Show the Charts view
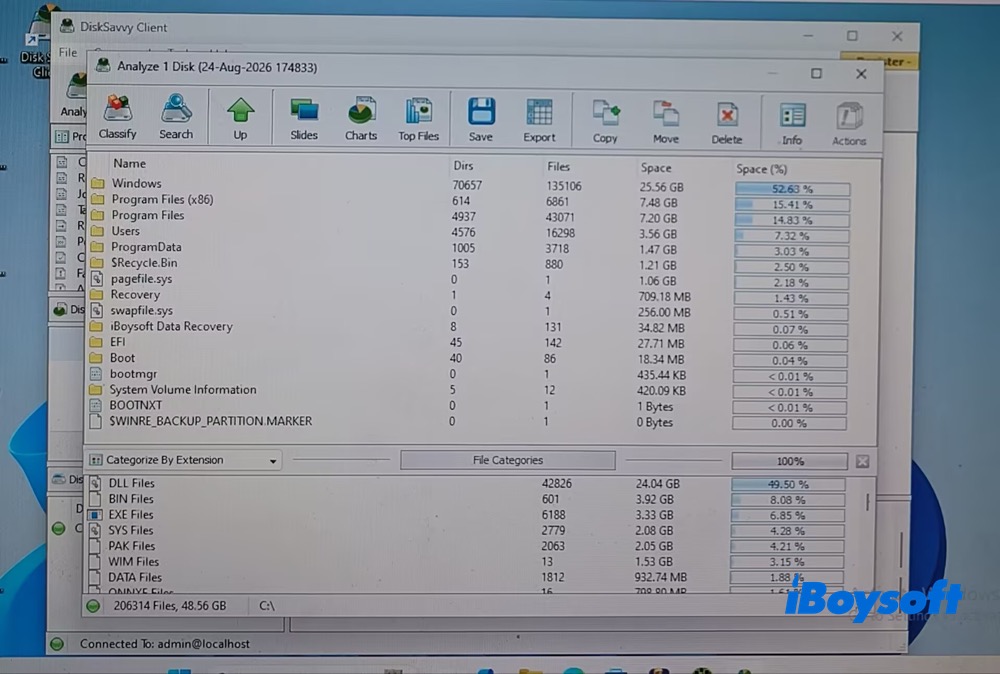Image resolution: width=1000 pixels, height=674 pixels. (x=361, y=119)
